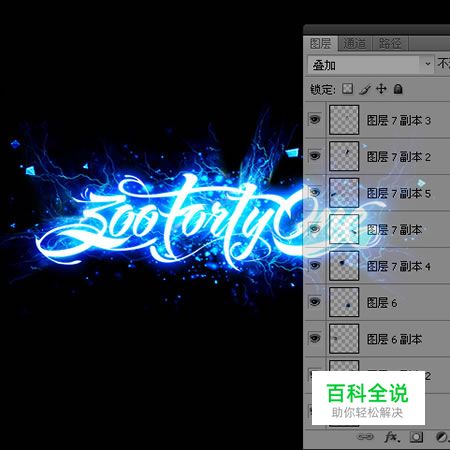Select thumbnail of layer 图层 6

[344, 302]
